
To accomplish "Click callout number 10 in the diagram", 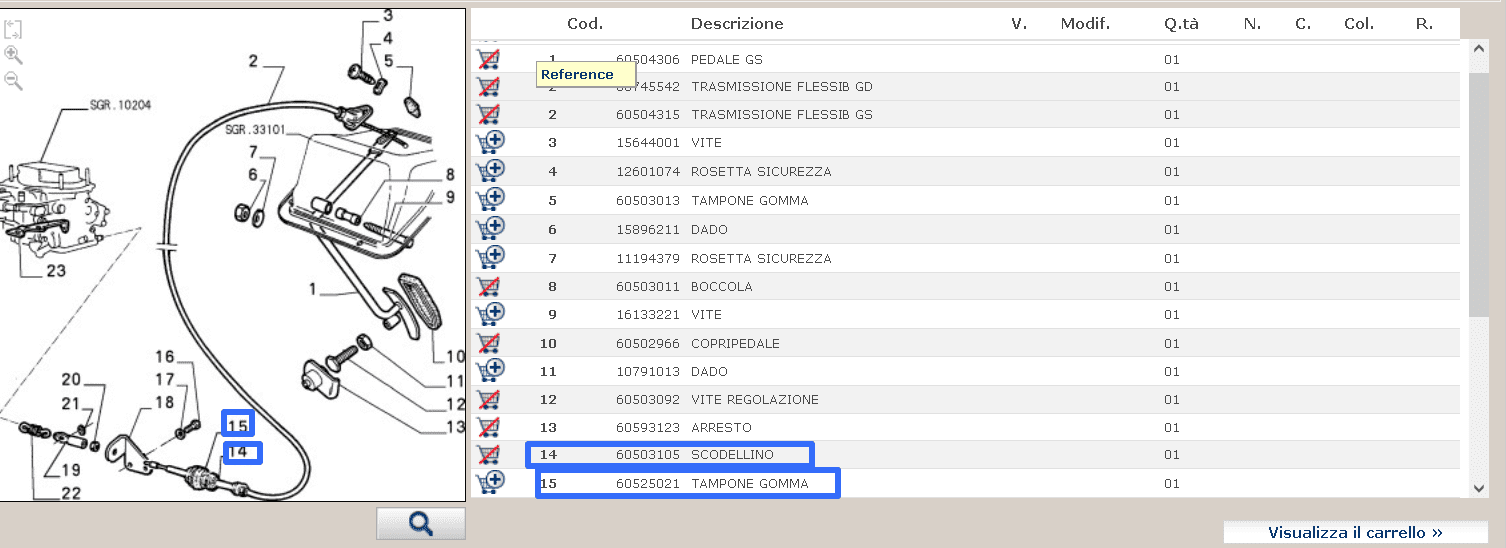I will (x=455, y=356).
